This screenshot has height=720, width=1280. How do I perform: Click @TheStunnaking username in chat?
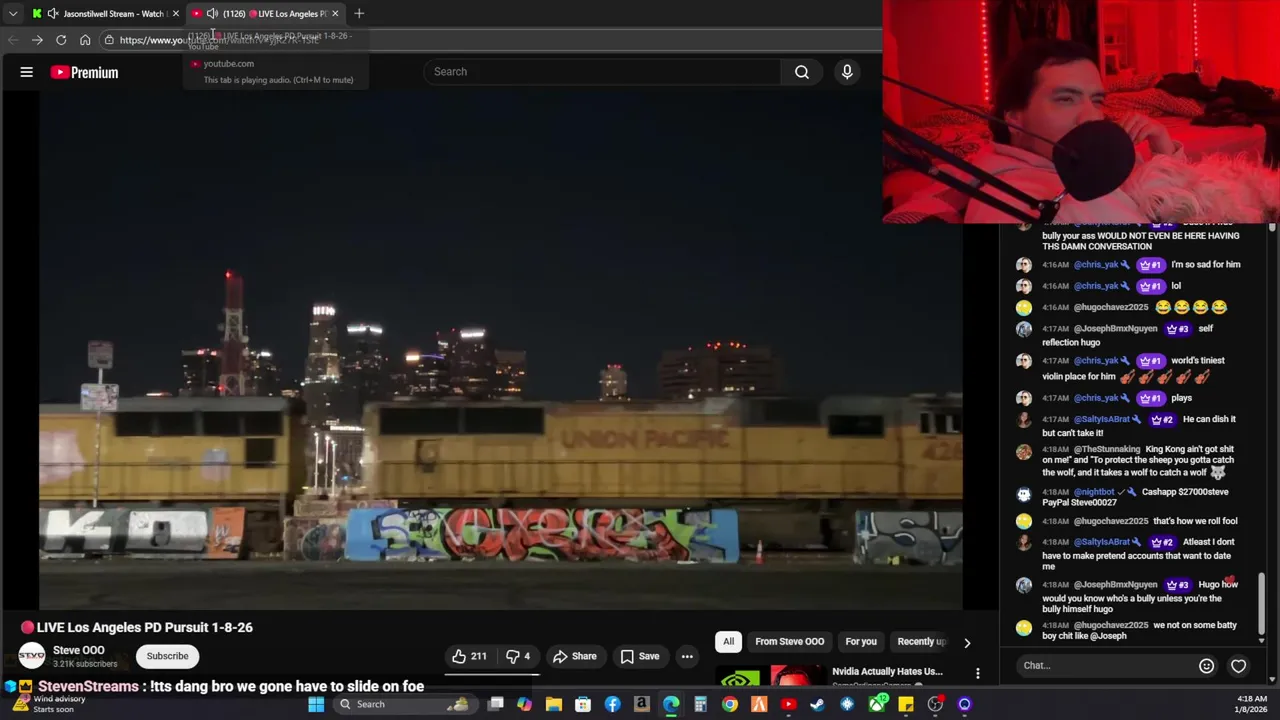[1107, 450]
